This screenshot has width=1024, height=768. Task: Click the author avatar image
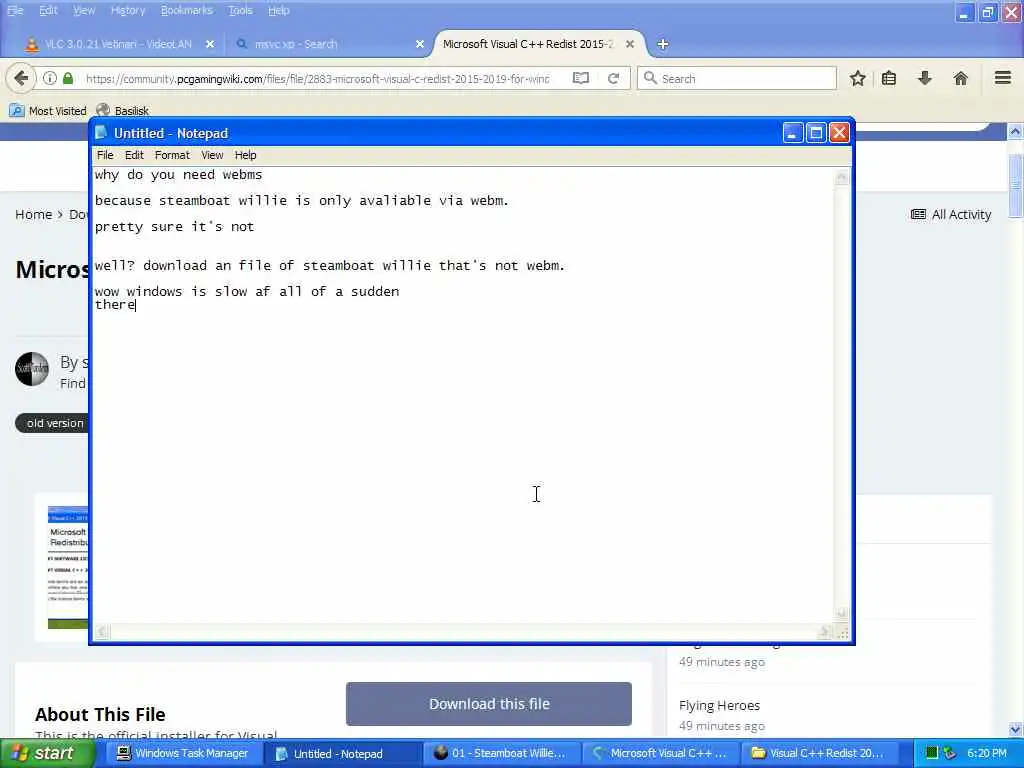[32, 368]
